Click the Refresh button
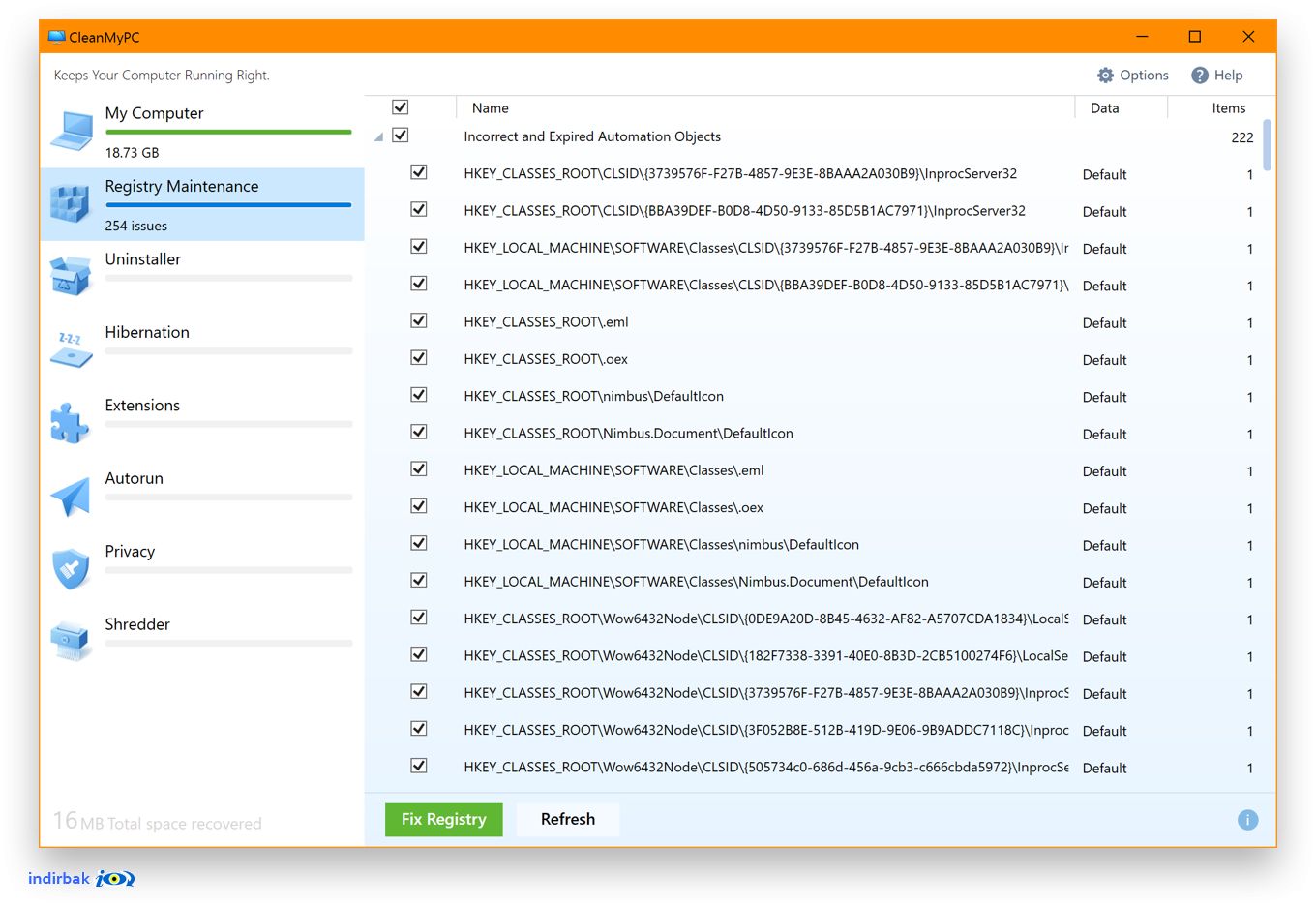This screenshot has height=906, width=1316. click(x=568, y=820)
